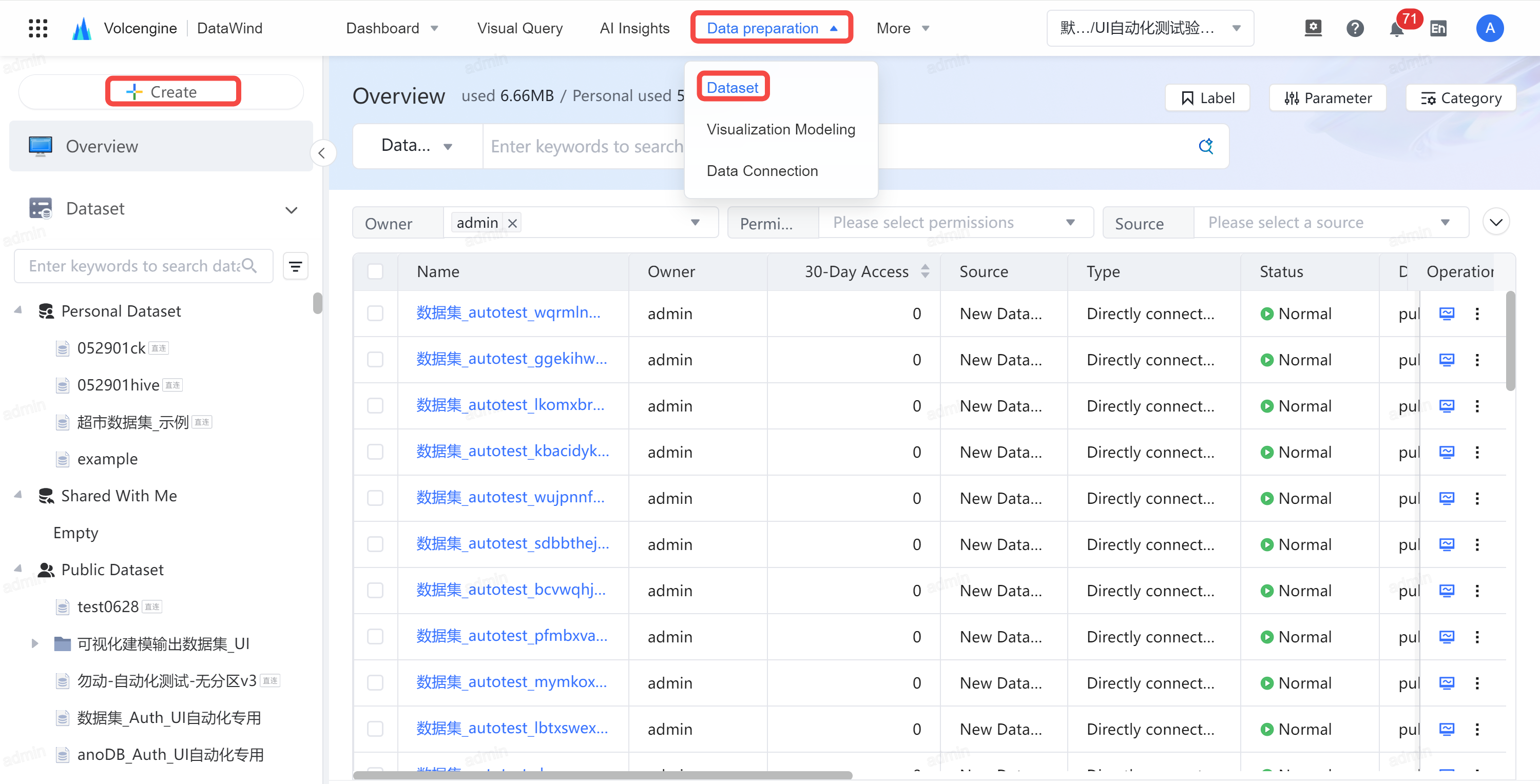This screenshot has width=1540, height=784.
Task: Open more options for 数据集_autotest_pfmbxva row
Action: tap(1477, 636)
